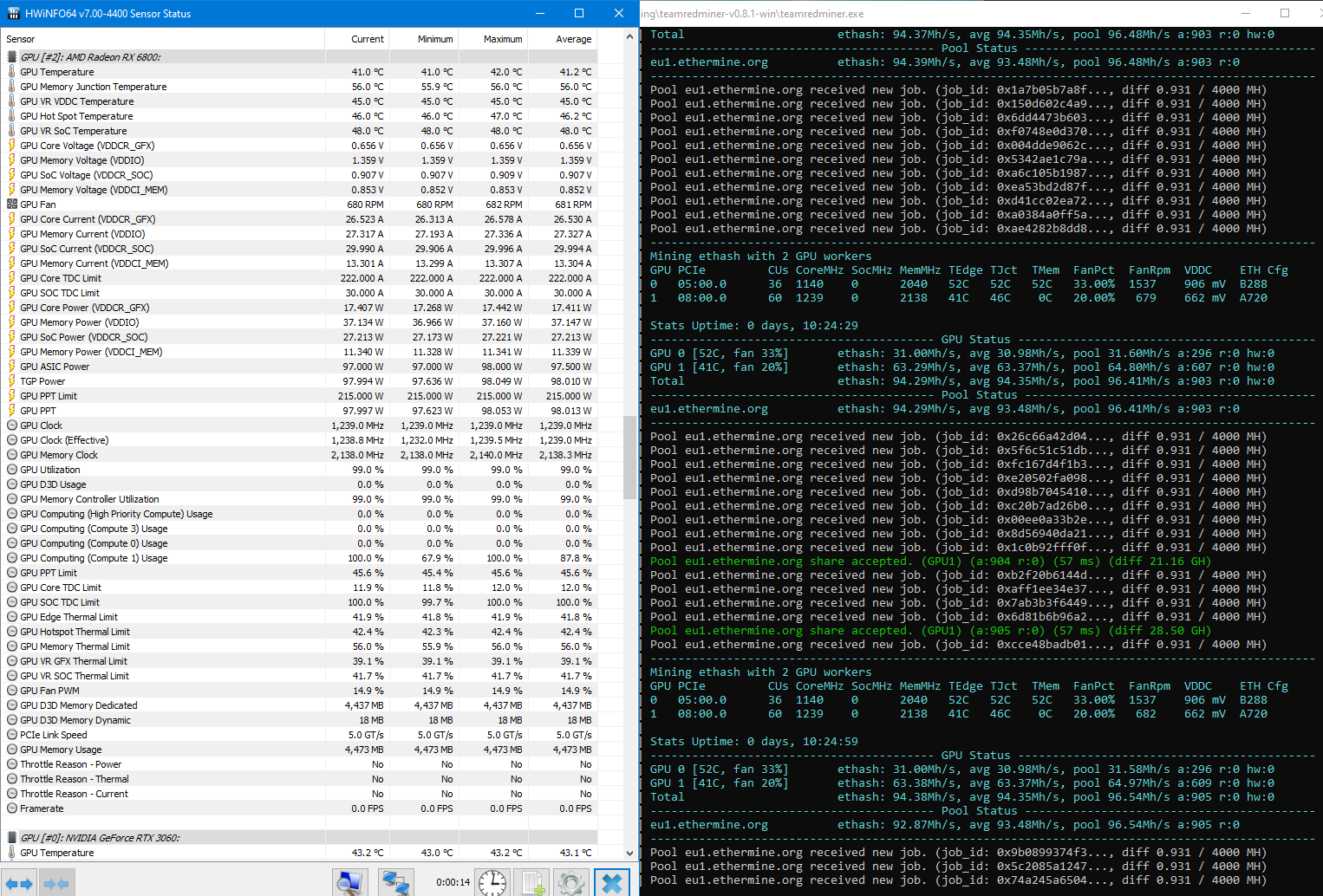Click the 680 RPM current value of GPU Fan

point(365,205)
